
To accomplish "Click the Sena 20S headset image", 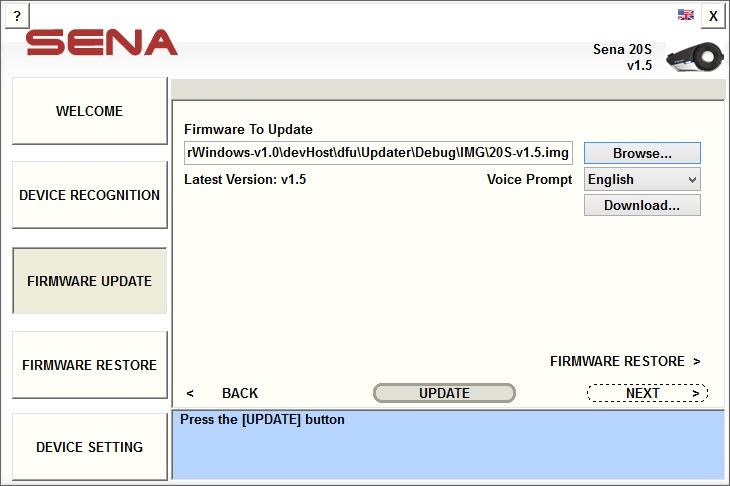I will click(695, 57).
